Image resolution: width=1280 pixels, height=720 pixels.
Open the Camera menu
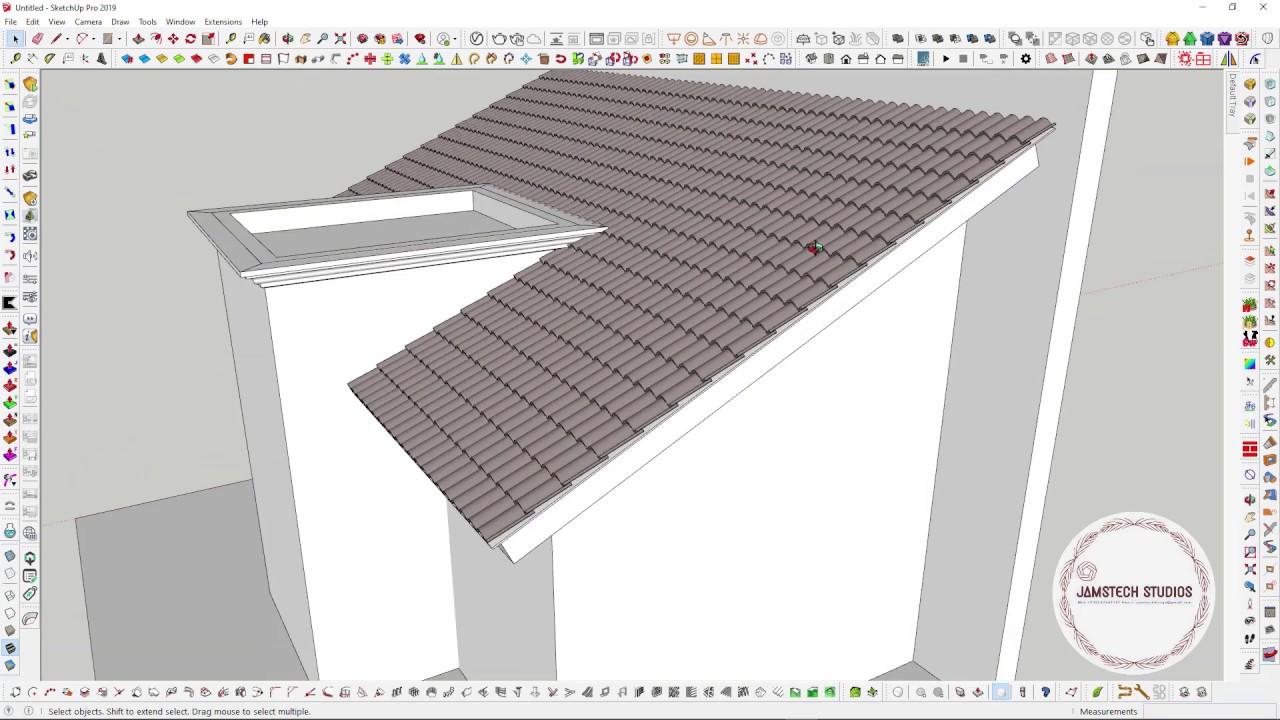[88, 22]
